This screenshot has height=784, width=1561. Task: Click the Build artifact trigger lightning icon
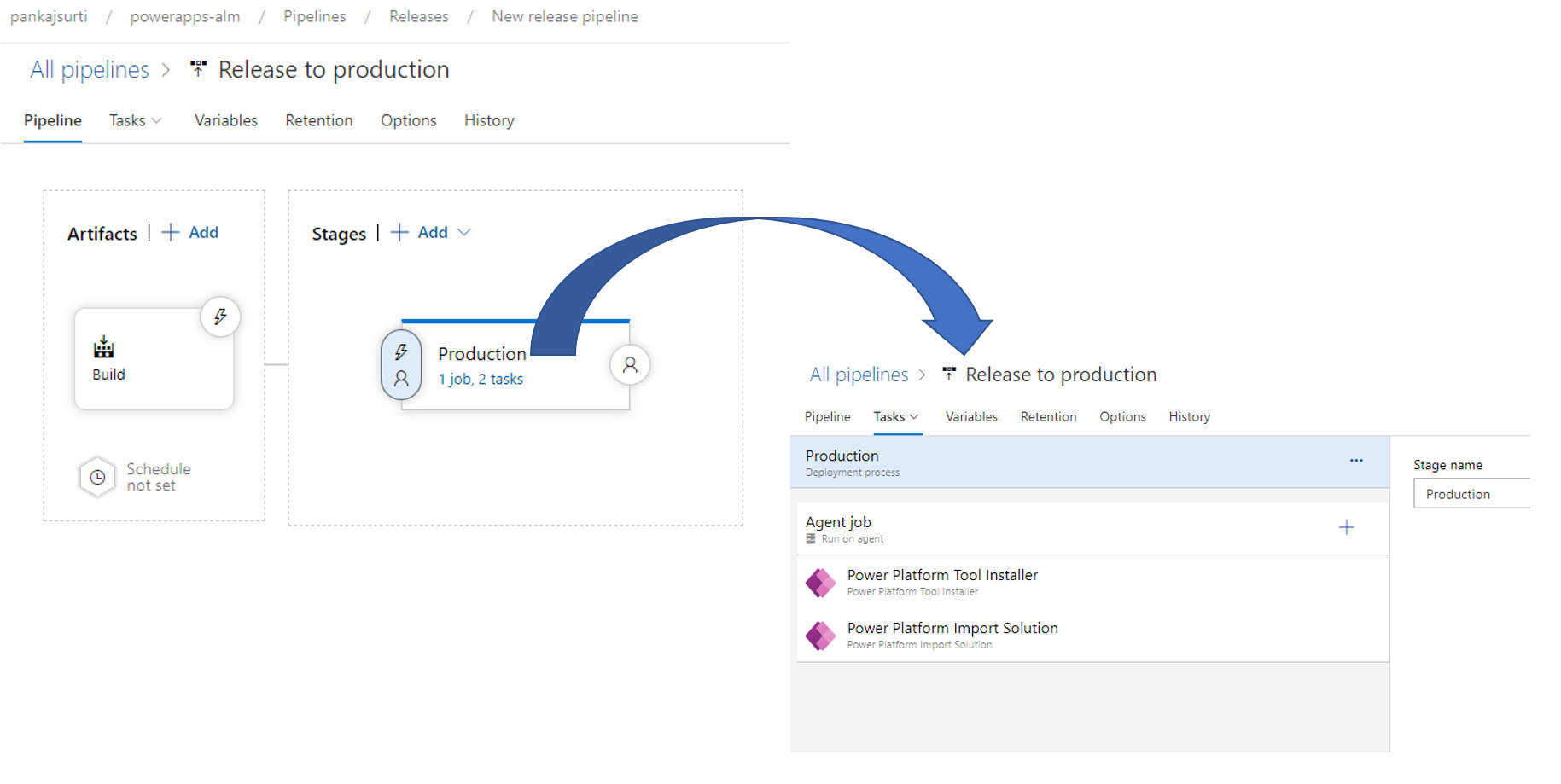[x=220, y=317]
